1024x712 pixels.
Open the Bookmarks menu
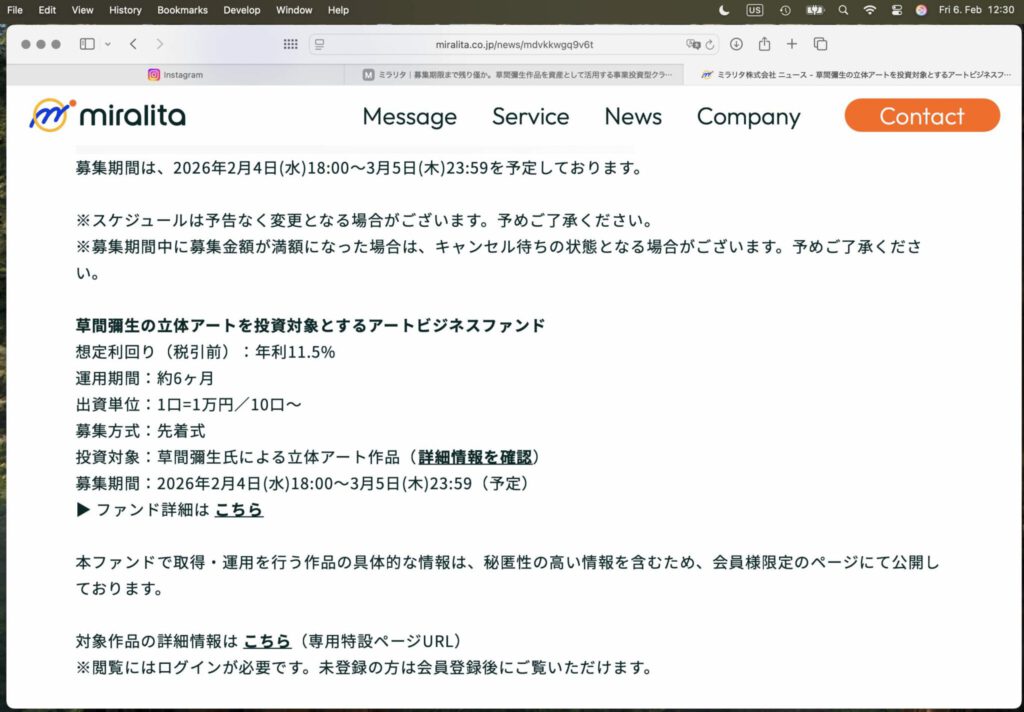point(181,10)
